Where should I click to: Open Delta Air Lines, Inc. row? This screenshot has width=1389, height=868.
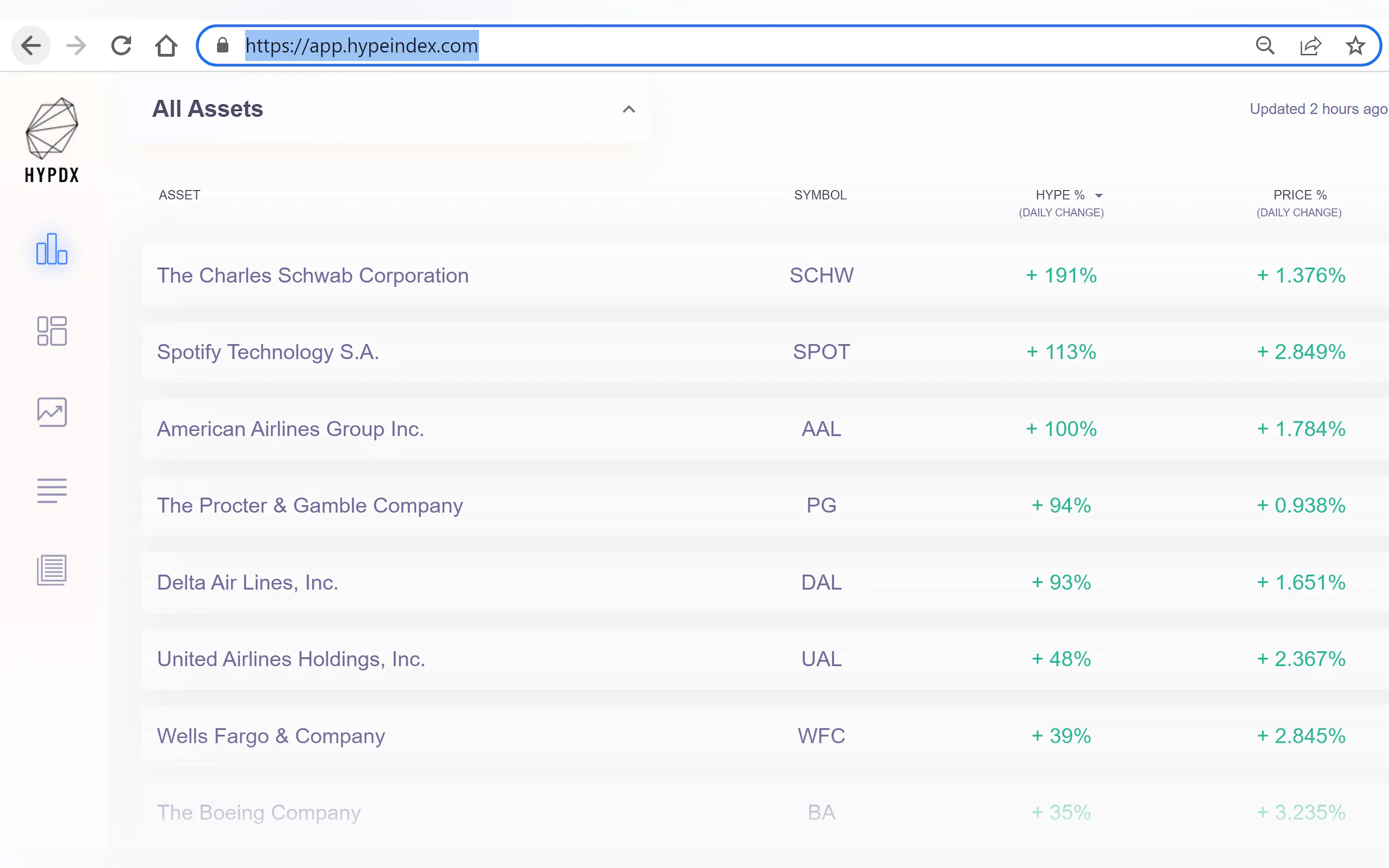click(x=248, y=582)
